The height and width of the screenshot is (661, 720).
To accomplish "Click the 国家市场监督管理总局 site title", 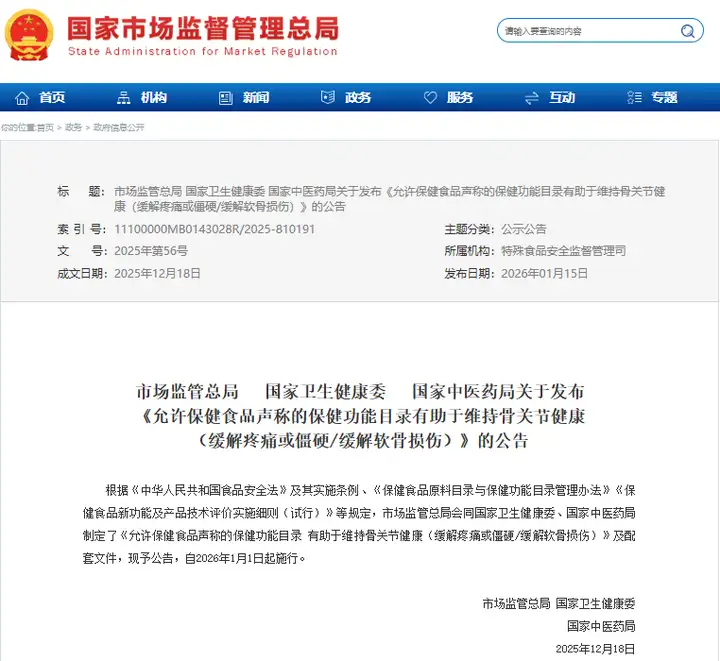I will pyautogui.click(x=203, y=28).
